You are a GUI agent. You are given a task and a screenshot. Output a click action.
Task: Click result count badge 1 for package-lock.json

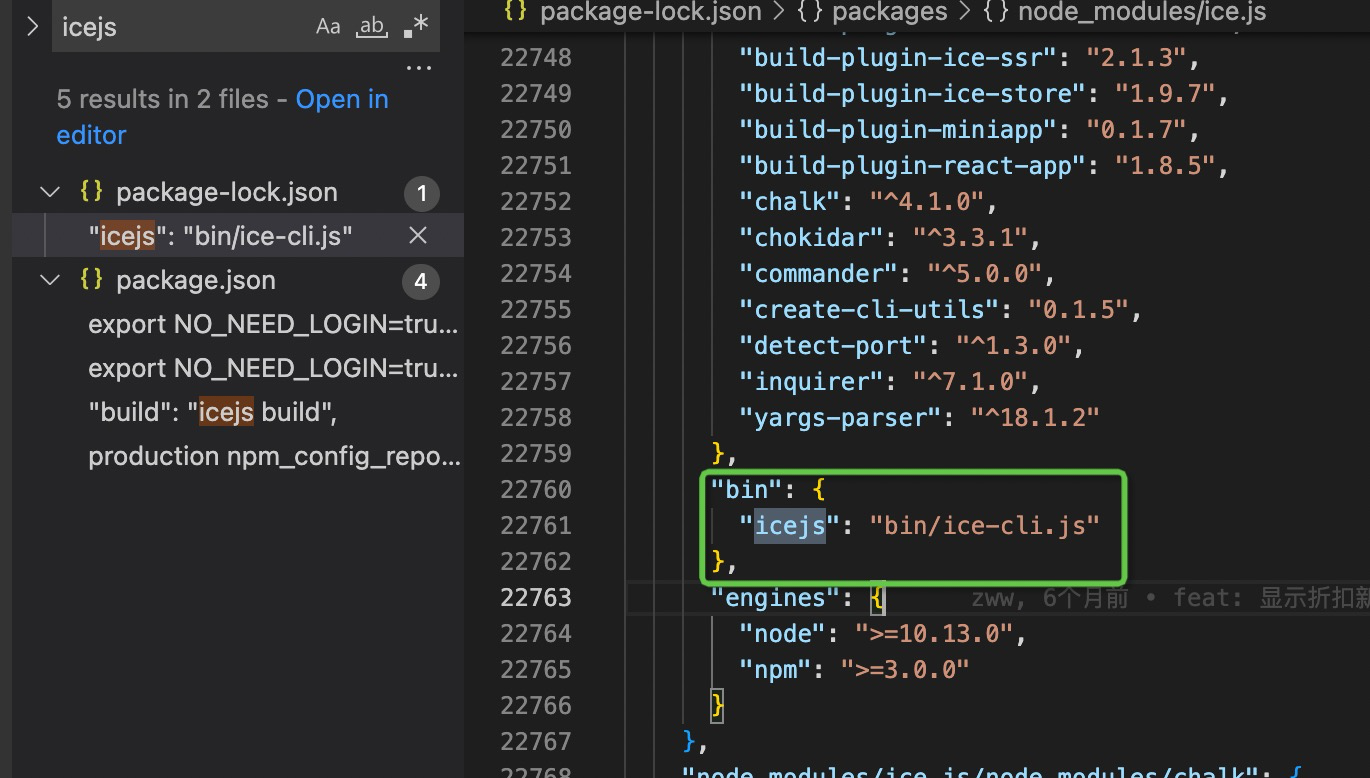point(421,193)
